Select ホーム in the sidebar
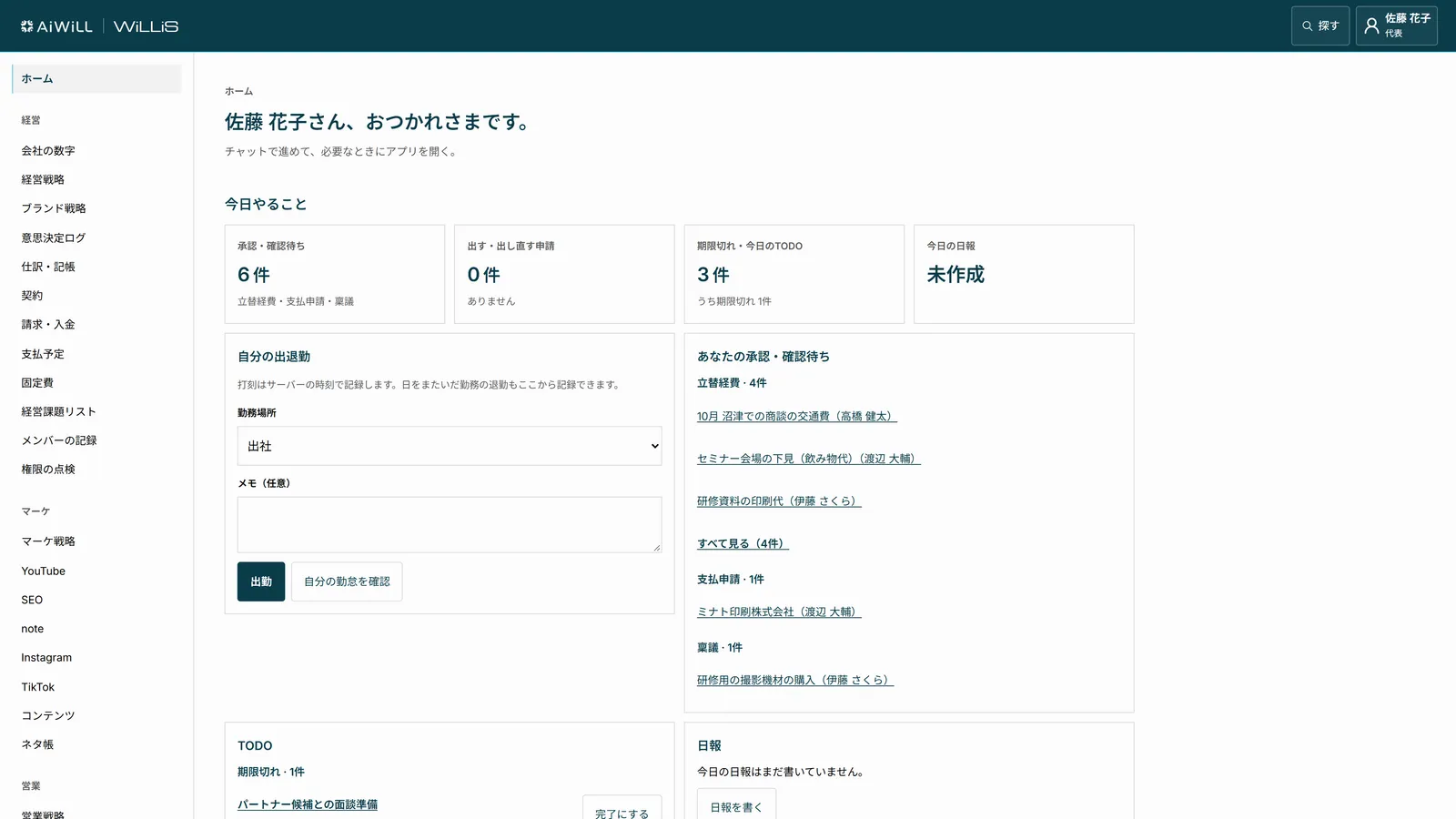The height and width of the screenshot is (819, 1456). click(96, 78)
